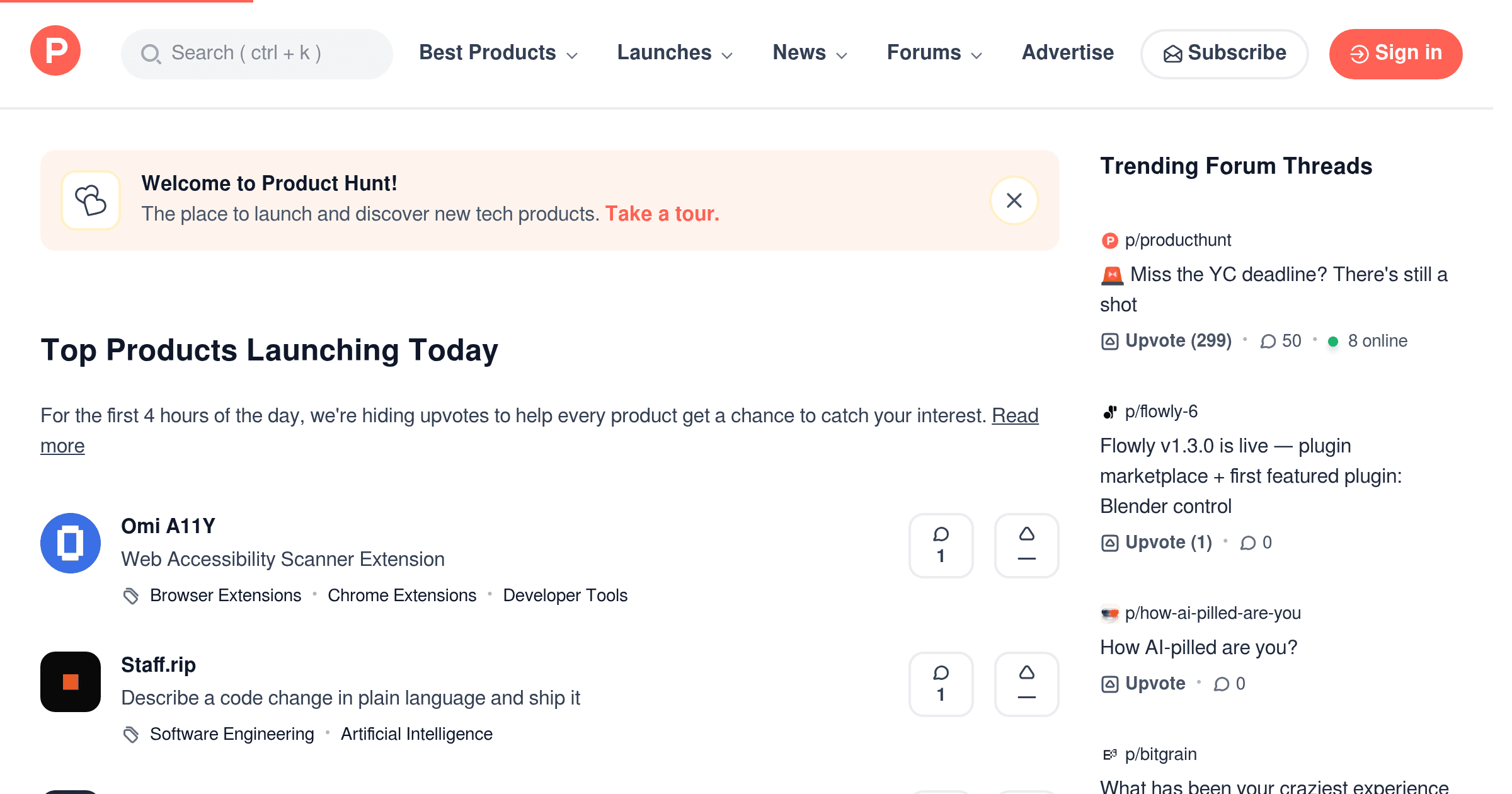1512x794 pixels.
Task: View comments on the Flowly thread
Action: (x=1256, y=543)
